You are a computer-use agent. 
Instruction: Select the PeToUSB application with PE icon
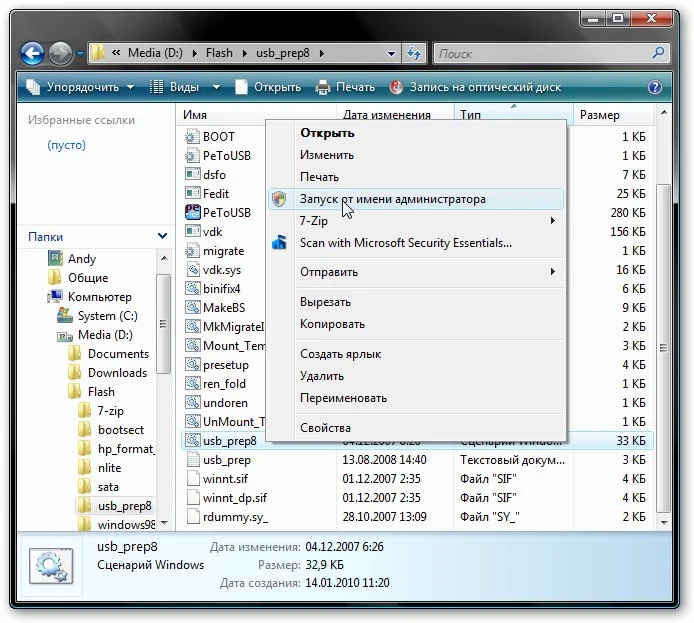point(193,212)
